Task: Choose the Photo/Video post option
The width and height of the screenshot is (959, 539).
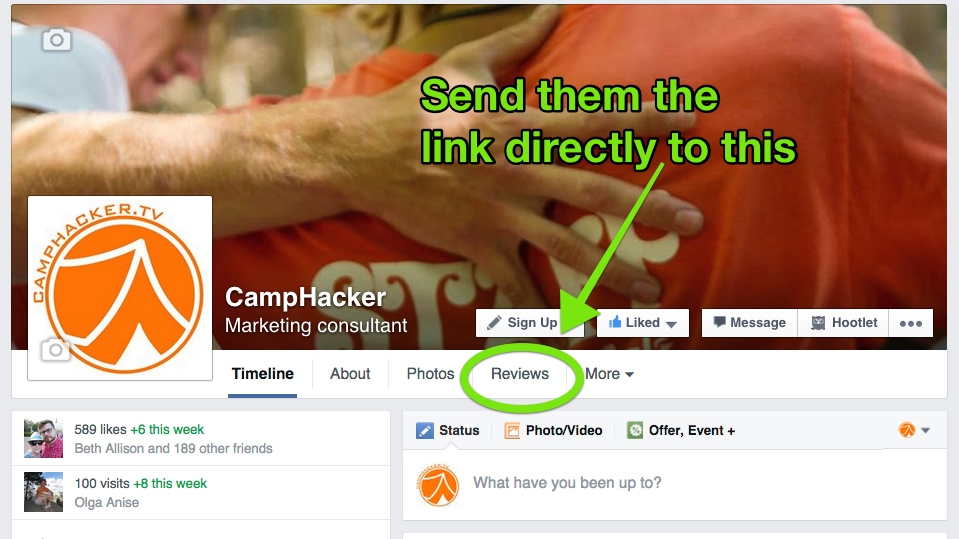Action: [x=554, y=431]
